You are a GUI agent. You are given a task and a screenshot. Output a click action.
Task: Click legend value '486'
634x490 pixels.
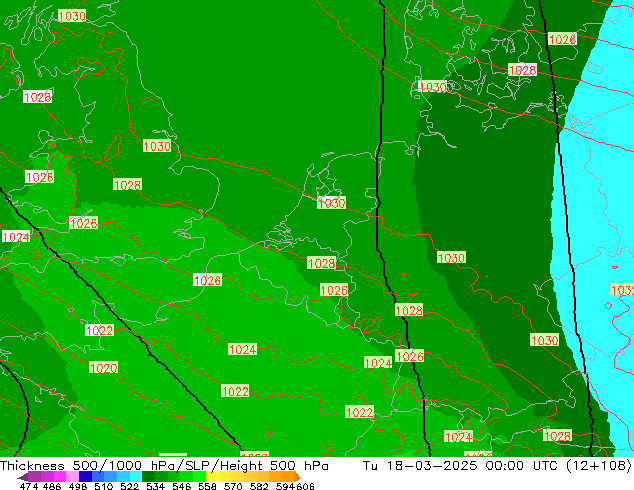[52, 486]
